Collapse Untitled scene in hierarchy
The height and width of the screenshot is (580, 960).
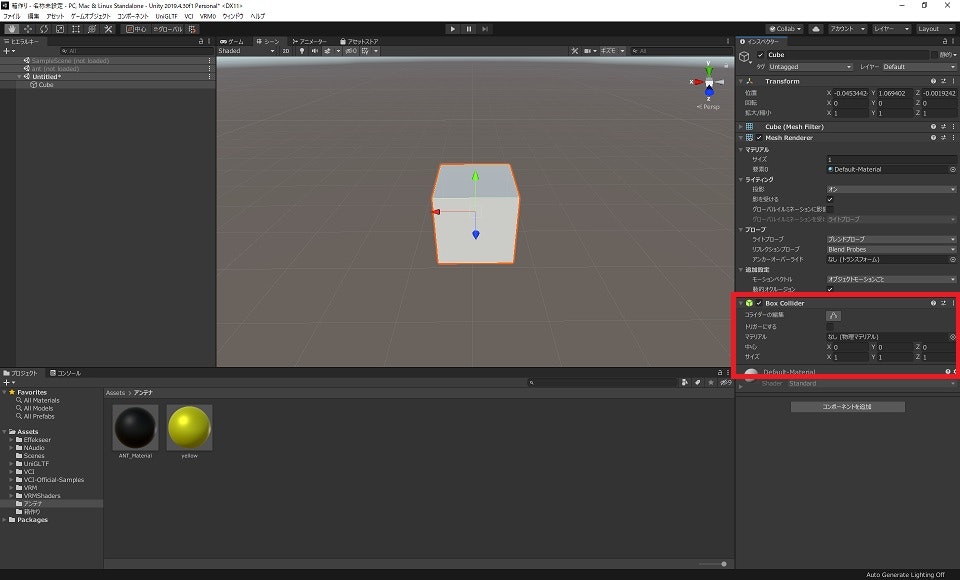(x=19, y=77)
